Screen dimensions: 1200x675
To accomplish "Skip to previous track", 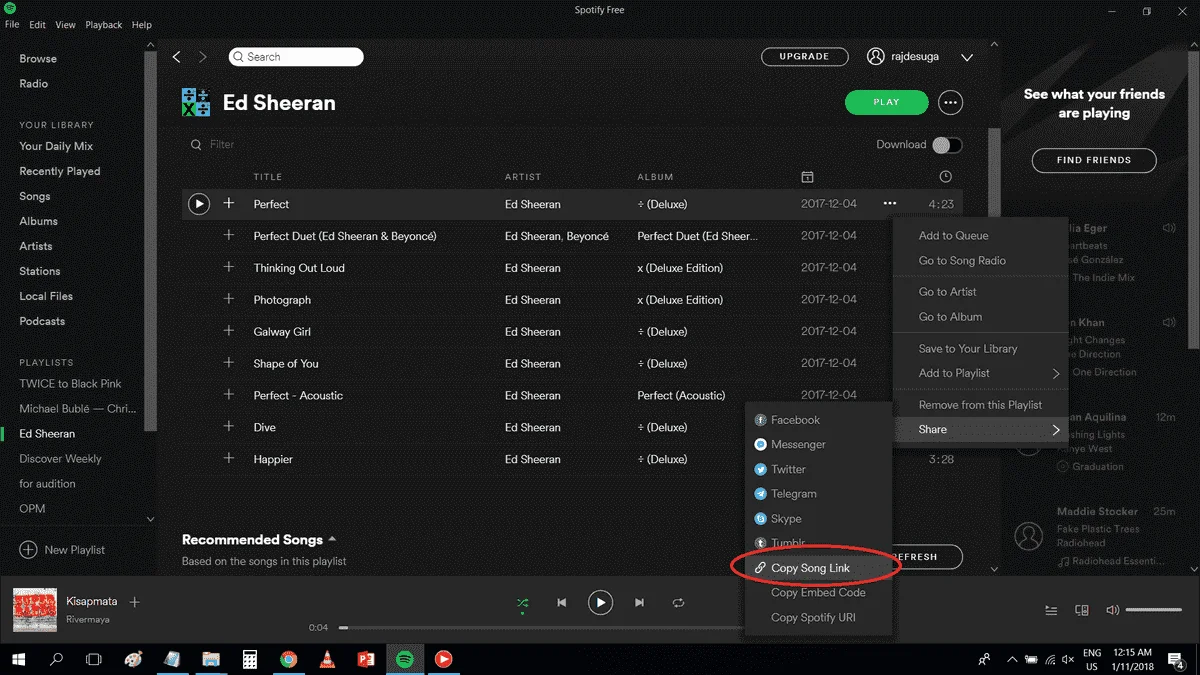I will pyautogui.click(x=561, y=603).
